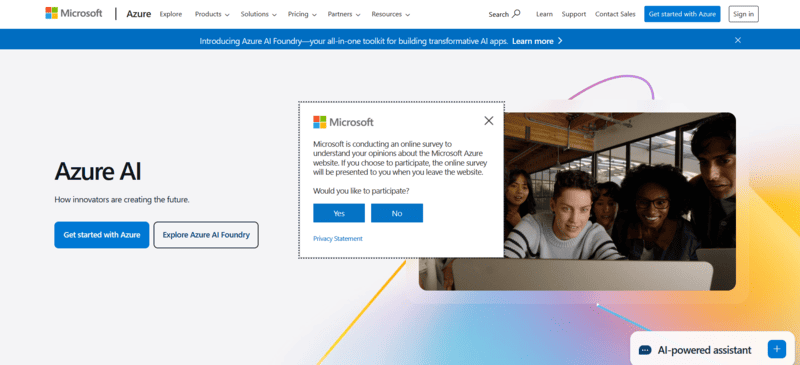Expand AI-powered assistant with plus icon

click(776, 349)
